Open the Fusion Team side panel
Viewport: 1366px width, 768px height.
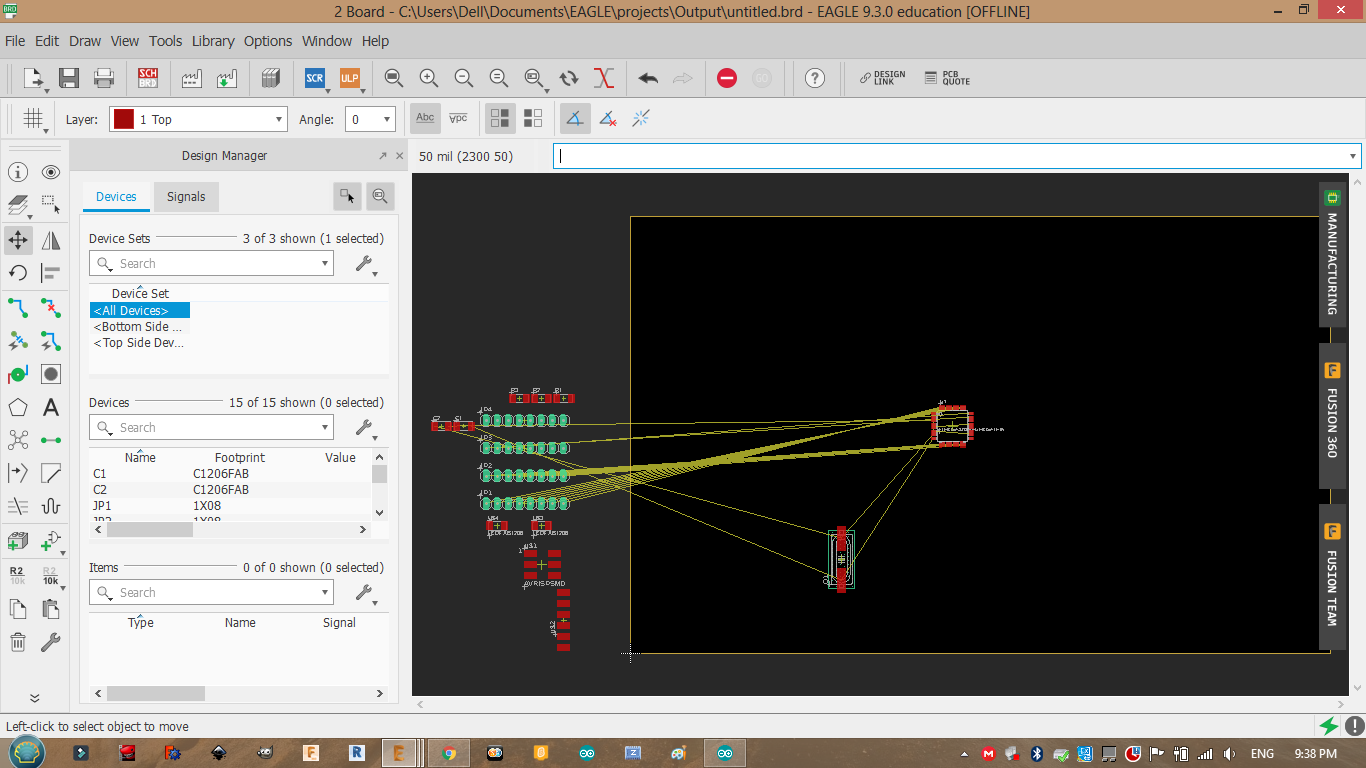click(1332, 577)
